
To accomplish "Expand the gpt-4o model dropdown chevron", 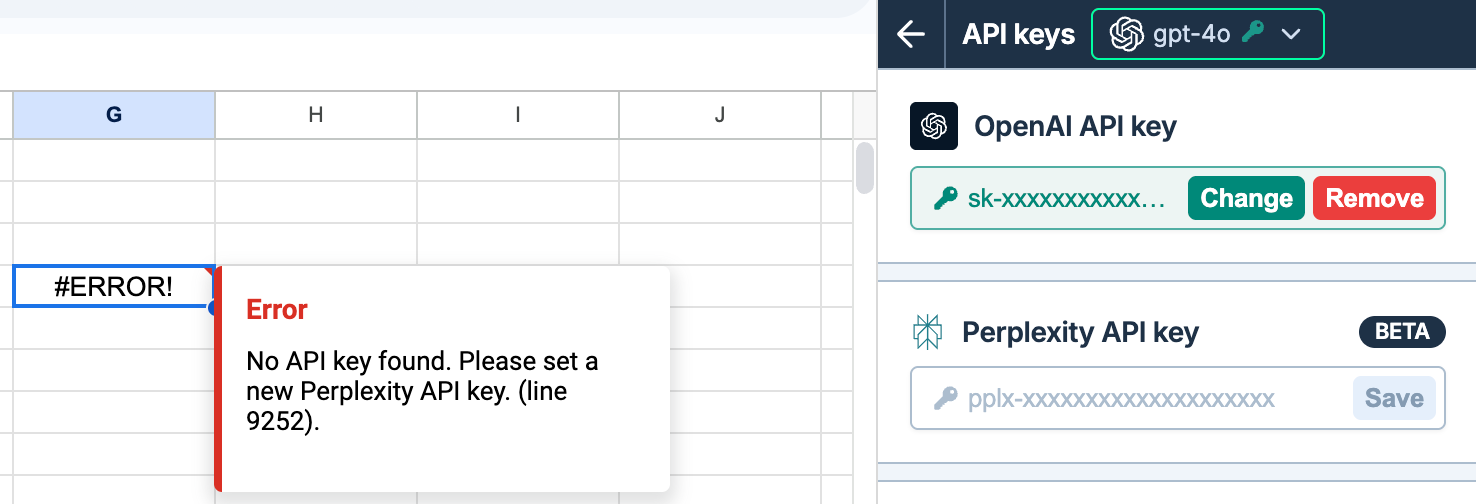I will tap(1291, 35).
